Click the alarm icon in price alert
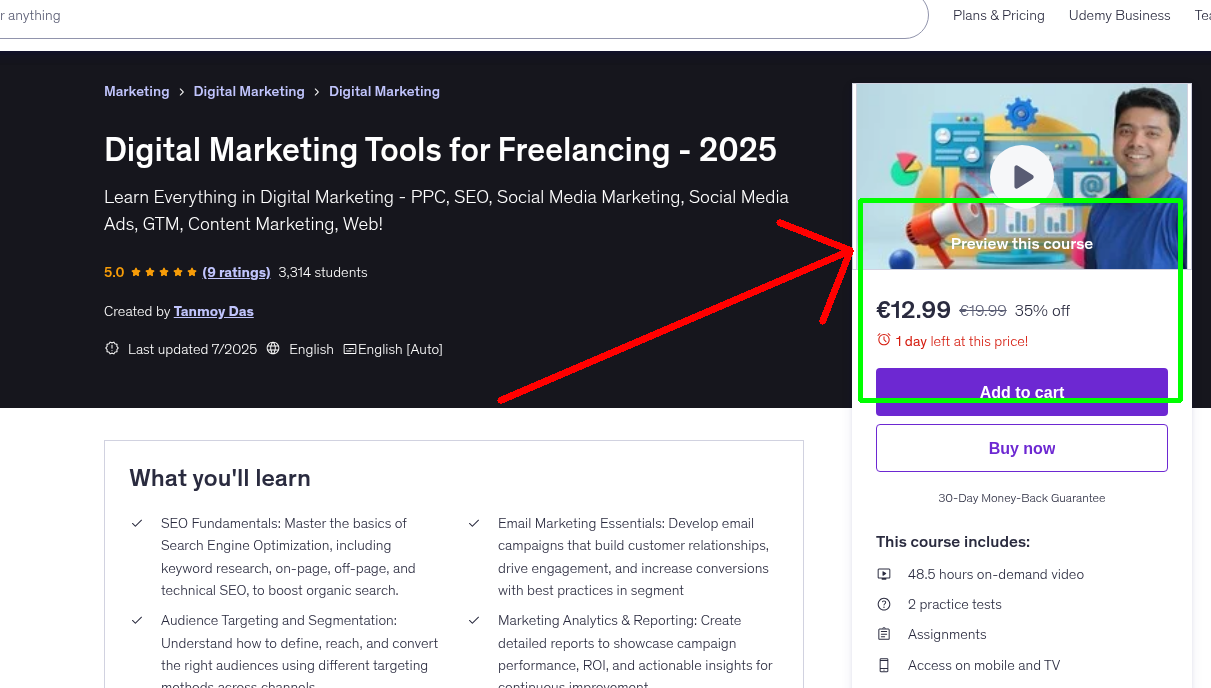This screenshot has width=1211, height=688. point(886,340)
